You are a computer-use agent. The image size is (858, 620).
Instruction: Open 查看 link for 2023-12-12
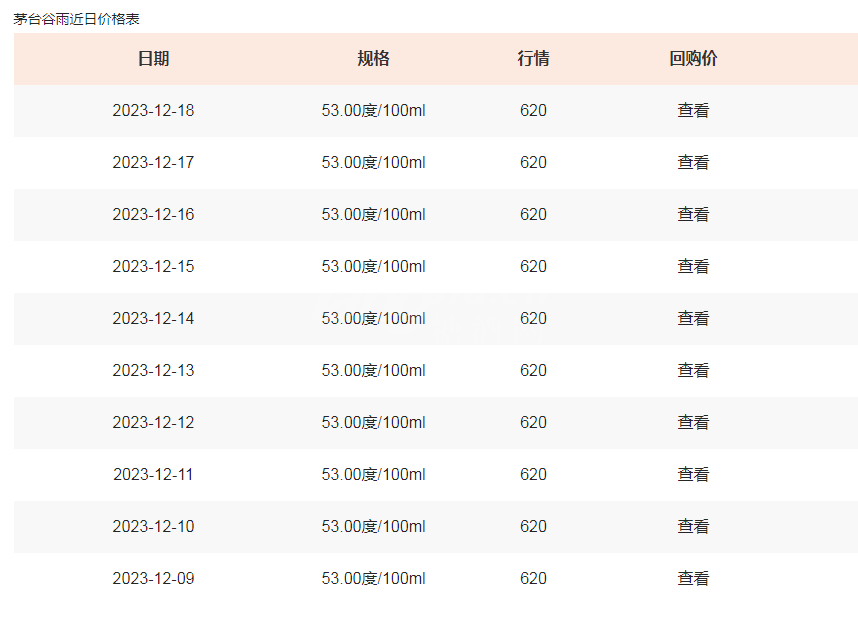coord(693,422)
